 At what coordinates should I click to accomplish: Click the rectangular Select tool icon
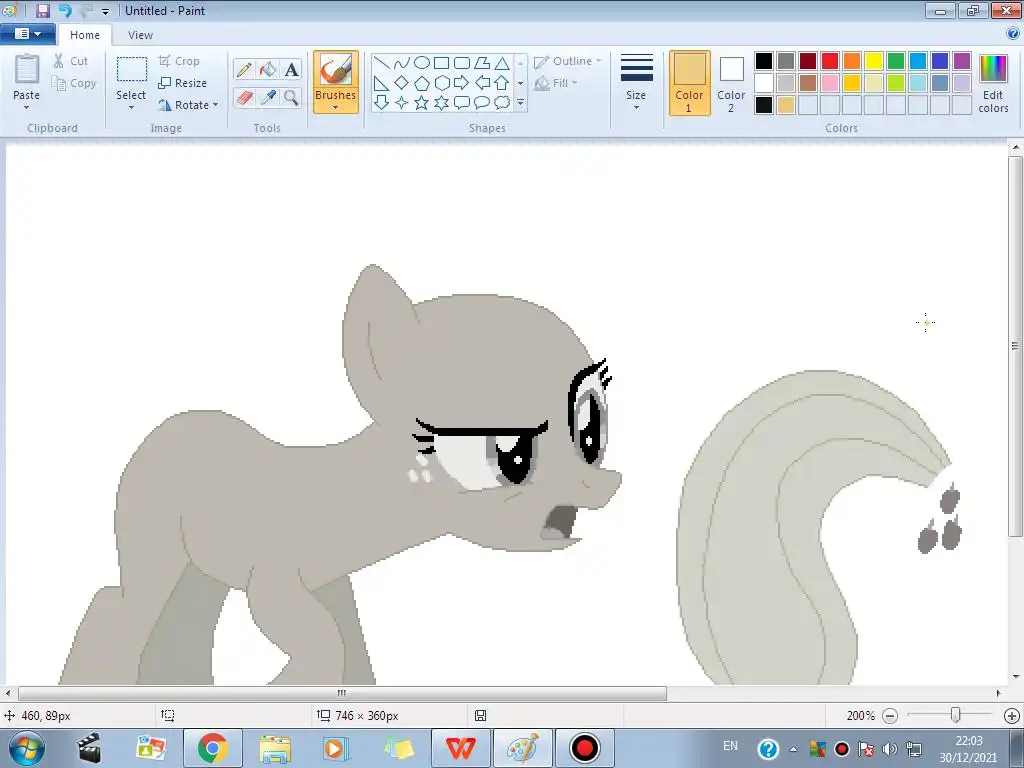point(131,70)
